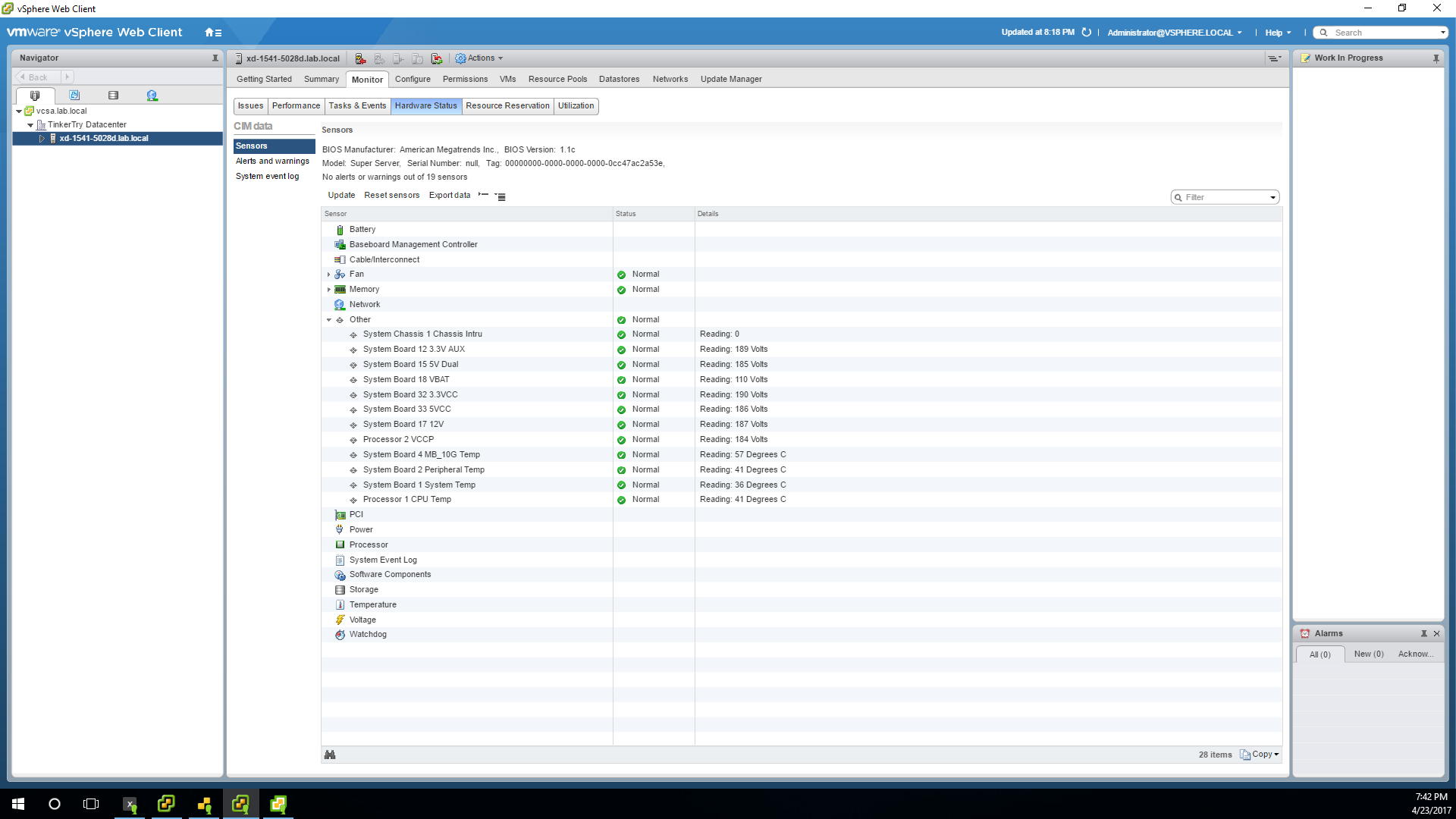This screenshot has height=819, width=1456.
Task: Open the Administrator@VSPHERE.LOCAL user menu
Action: pyautogui.click(x=1175, y=33)
